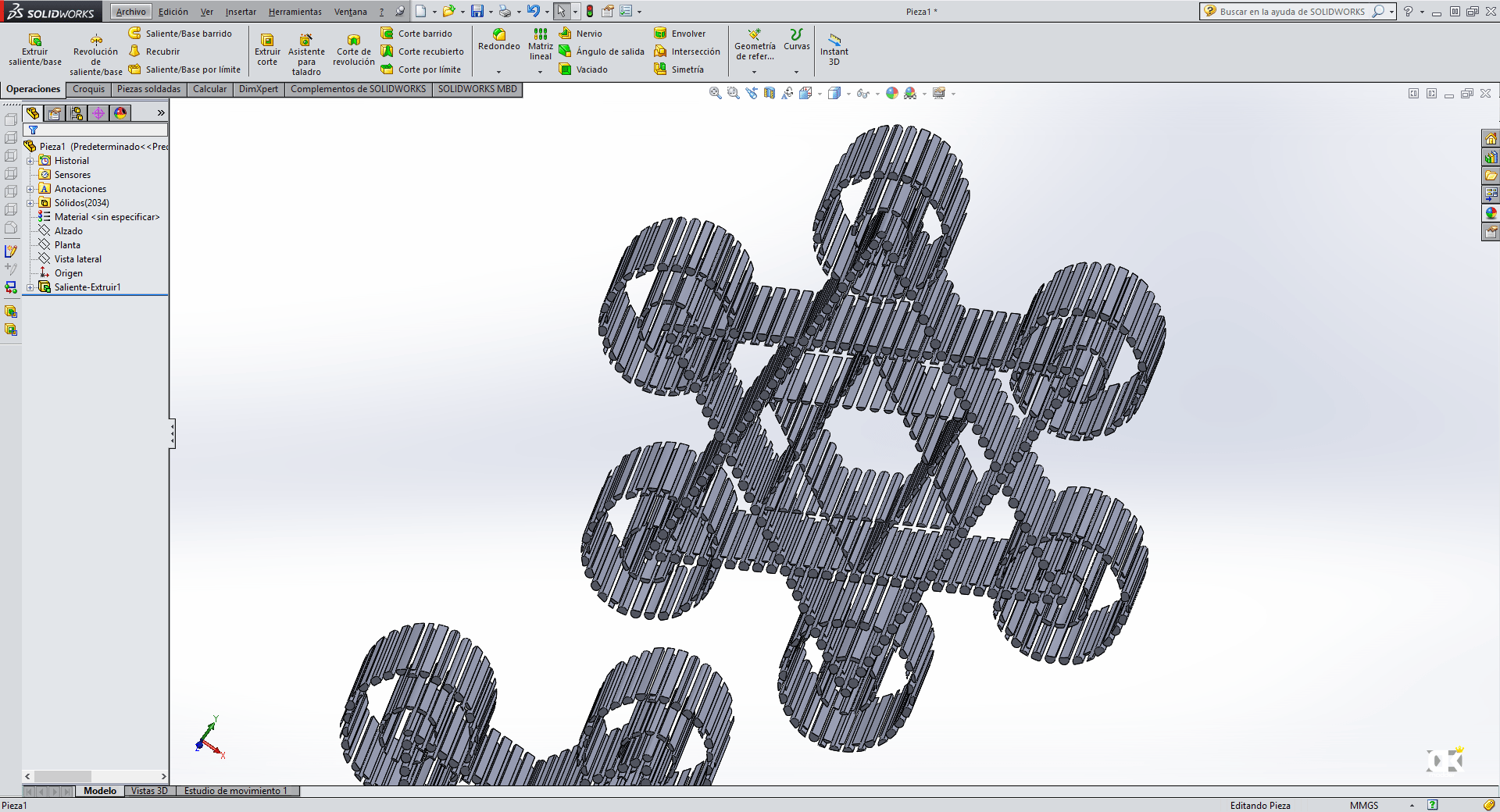Choose the Corte recubierto tool
The width and height of the screenshot is (1500, 812).
(x=423, y=52)
